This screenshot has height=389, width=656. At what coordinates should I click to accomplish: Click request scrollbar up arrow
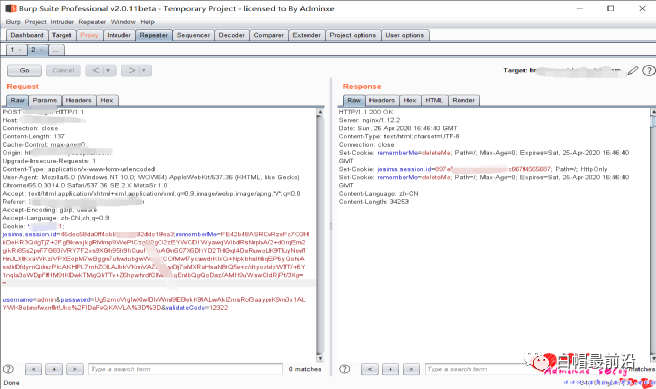click(320, 112)
